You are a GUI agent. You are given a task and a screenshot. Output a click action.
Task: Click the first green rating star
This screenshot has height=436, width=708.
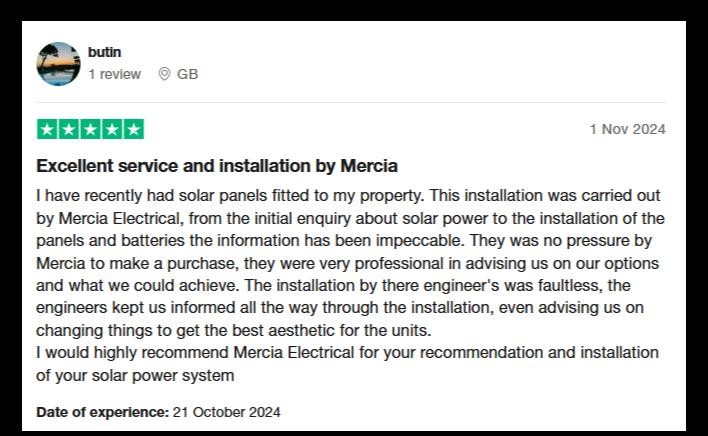47,130
